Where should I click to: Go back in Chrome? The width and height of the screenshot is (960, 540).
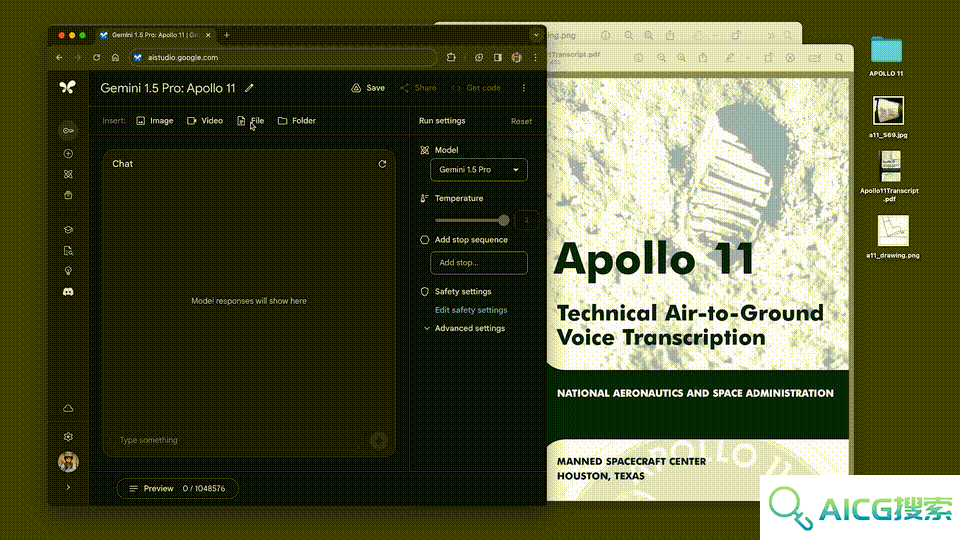pyautogui.click(x=59, y=58)
